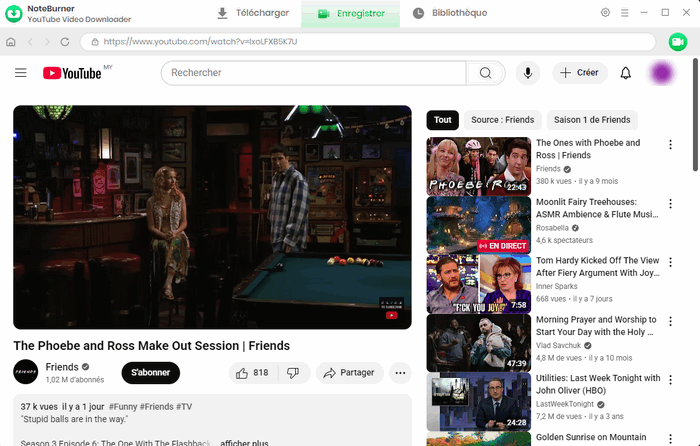The image size is (700, 446).
Task: Open options for The Ones with Phoebe and Ross
Action: tap(670, 144)
